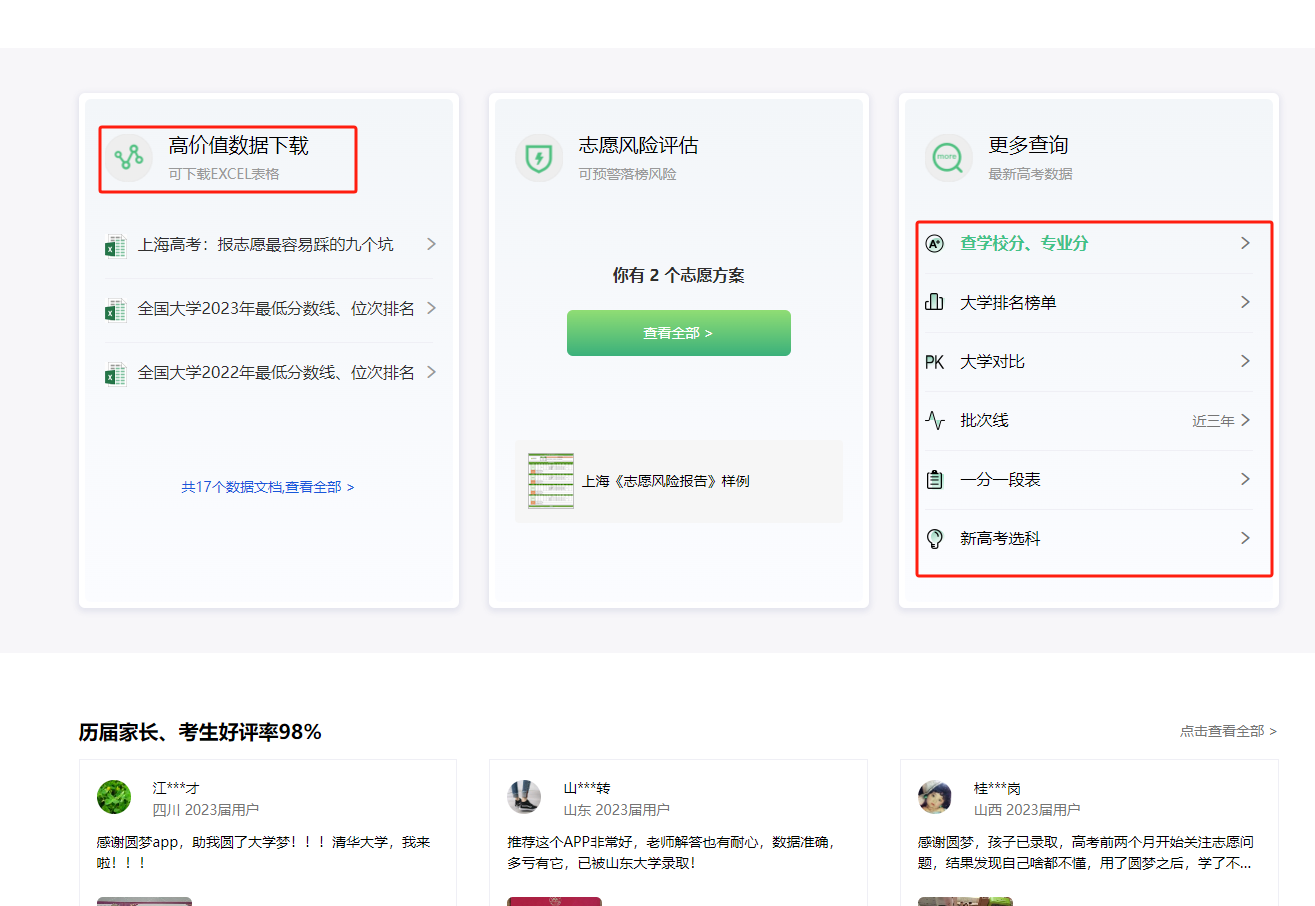Image resolution: width=1315 pixels, height=906 pixels.
Task: Click the Excel icon for 2022年最低分数线 file
Action: pyautogui.click(x=116, y=373)
